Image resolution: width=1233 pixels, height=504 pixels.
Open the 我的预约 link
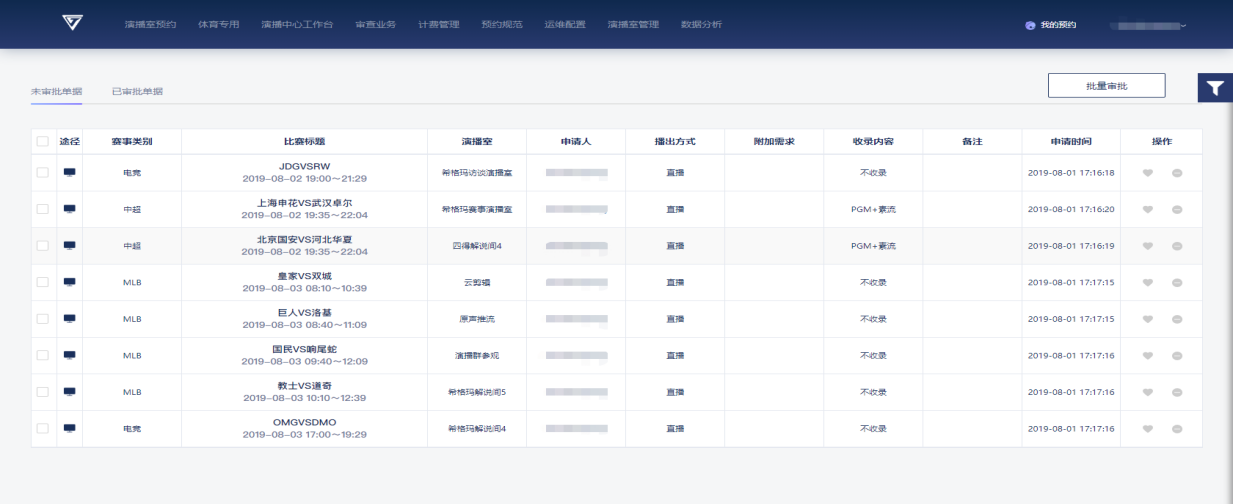tap(1058, 25)
